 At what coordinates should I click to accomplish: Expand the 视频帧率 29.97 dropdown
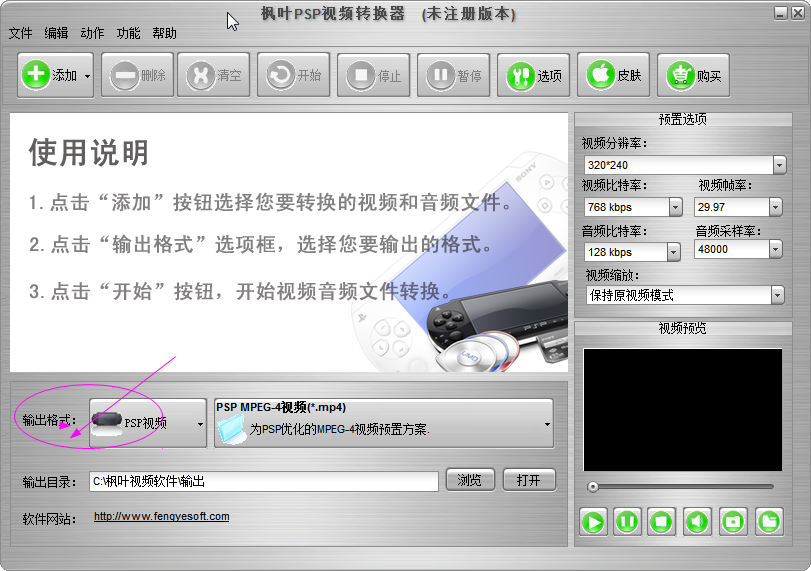(x=775, y=207)
